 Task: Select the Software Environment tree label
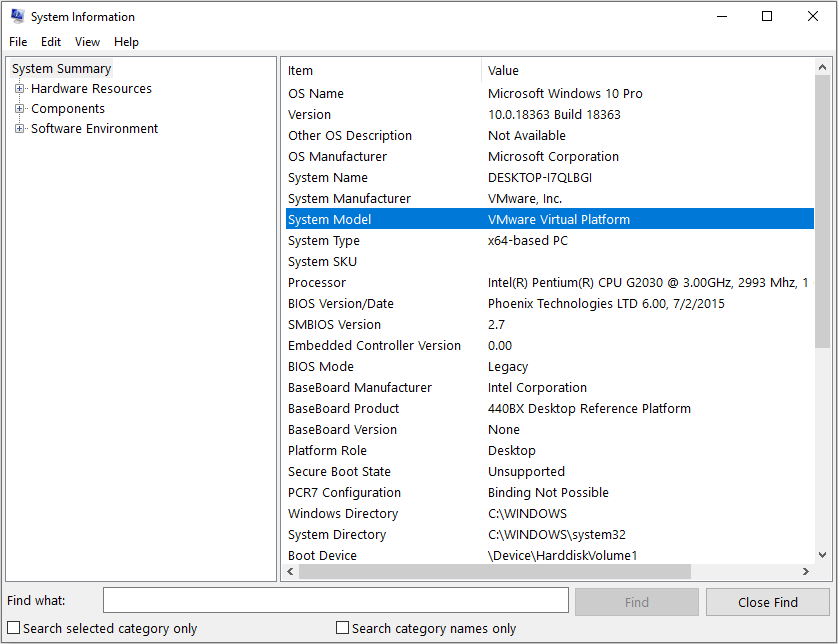coord(95,129)
